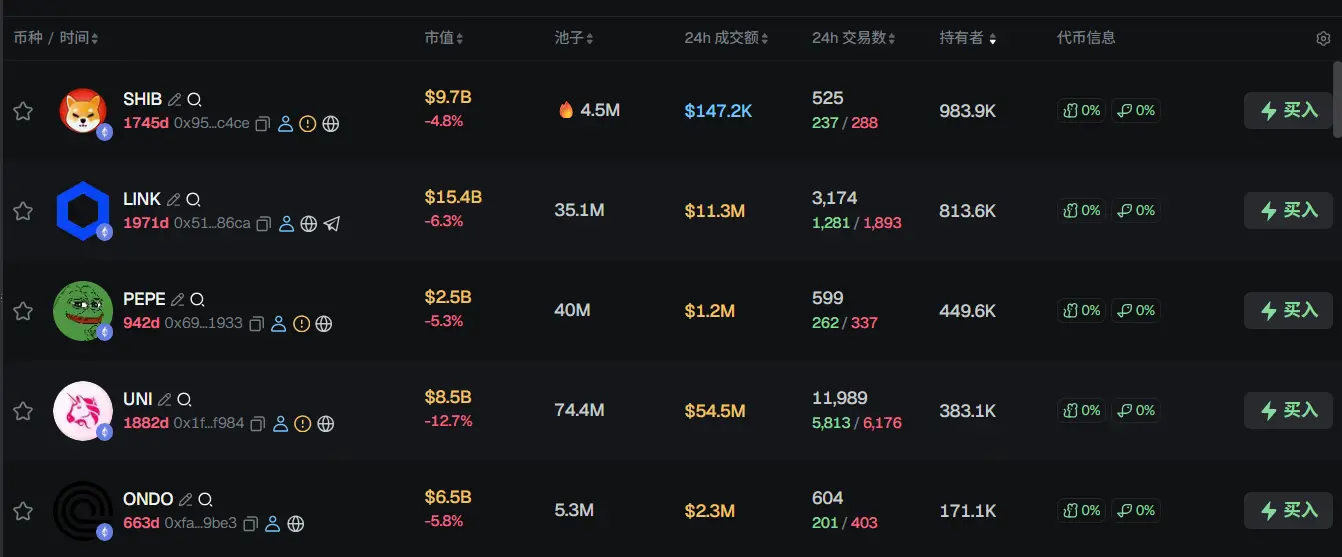The image size is (1342, 557).
Task: Sort the table by 持有者
Action: click(x=967, y=38)
